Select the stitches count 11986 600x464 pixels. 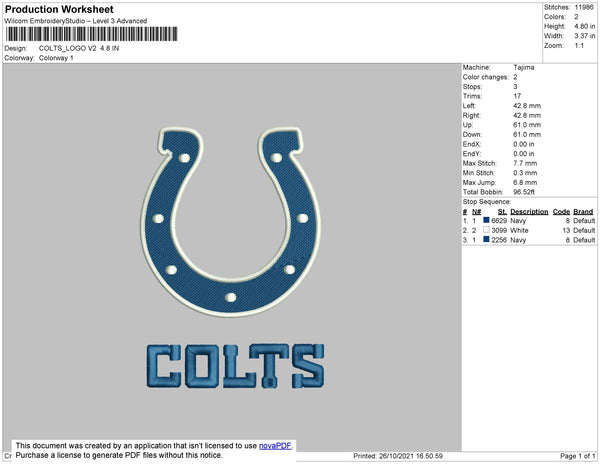click(x=584, y=7)
